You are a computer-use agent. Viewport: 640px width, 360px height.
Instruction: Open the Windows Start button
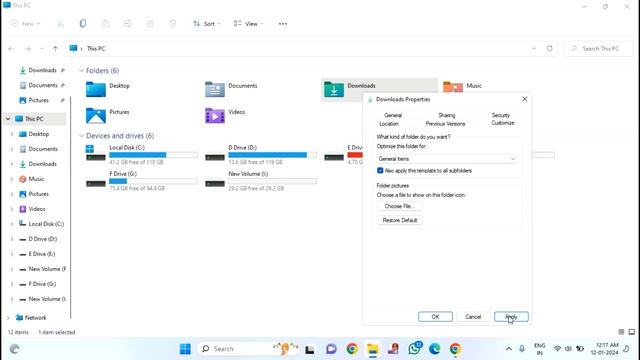[x=185, y=349]
